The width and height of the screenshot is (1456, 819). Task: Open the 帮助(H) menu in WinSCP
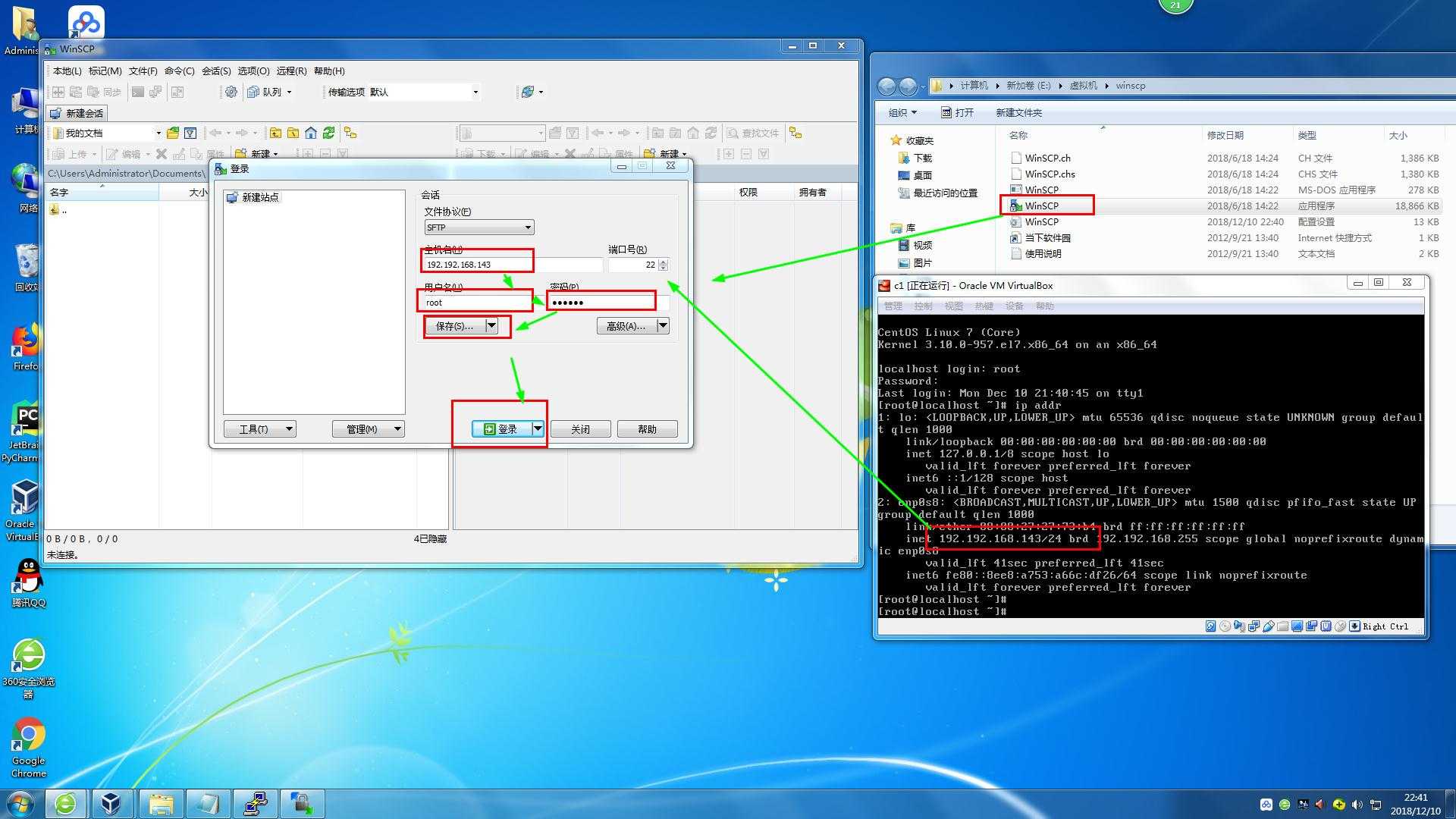point(329,71)
